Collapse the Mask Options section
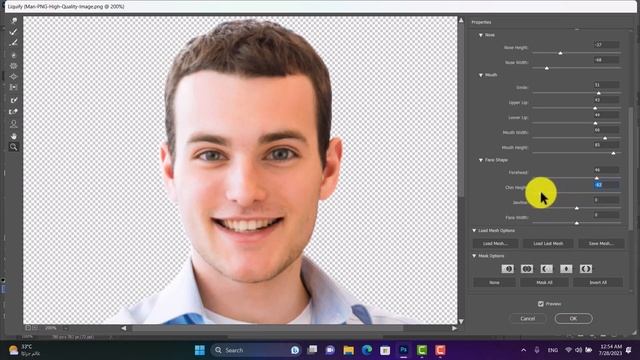The height and width of the screenshot is (360, 640). click(x=474, y=256)
